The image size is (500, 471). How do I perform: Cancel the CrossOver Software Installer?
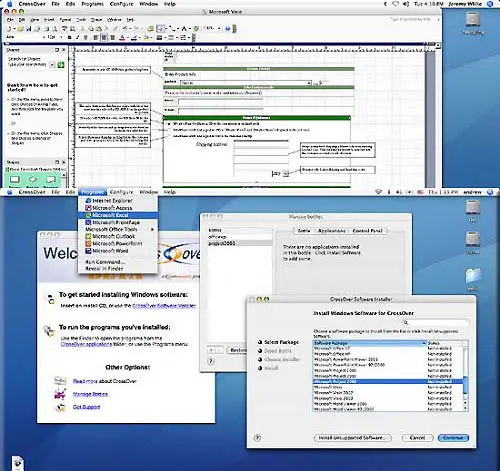click(417, 438)
